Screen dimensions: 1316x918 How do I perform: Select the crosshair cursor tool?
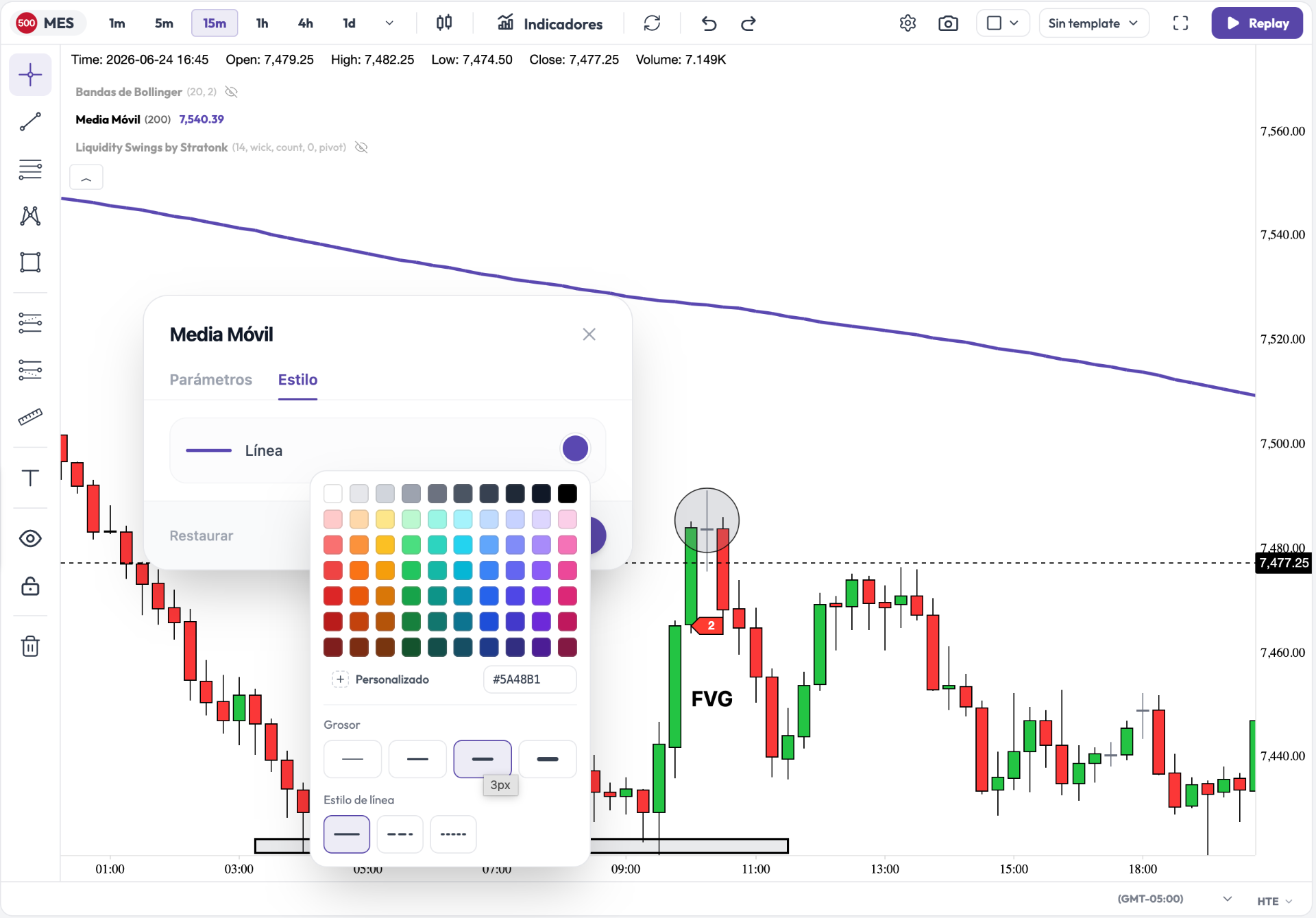[30, 75]
